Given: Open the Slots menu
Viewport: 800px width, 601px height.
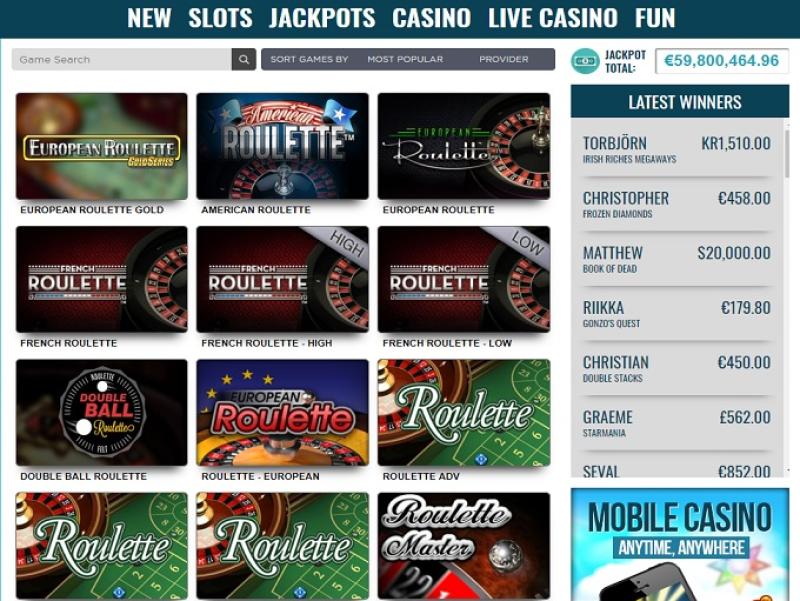Looking at the screenshot, I should tap(220, 18).
